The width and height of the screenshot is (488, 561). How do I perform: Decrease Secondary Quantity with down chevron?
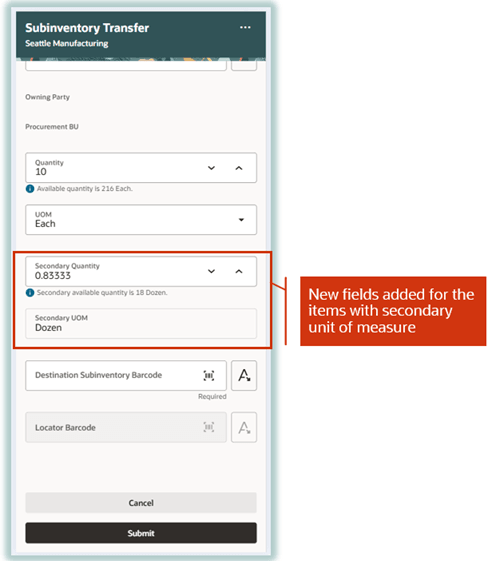[x=211, y=271]
